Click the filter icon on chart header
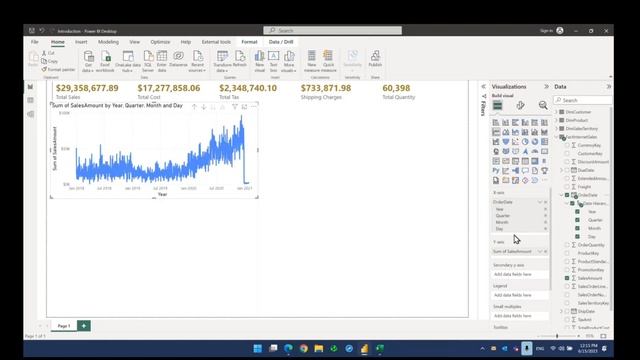This screenshot has height=360, width=640. [x=235, y=107]
